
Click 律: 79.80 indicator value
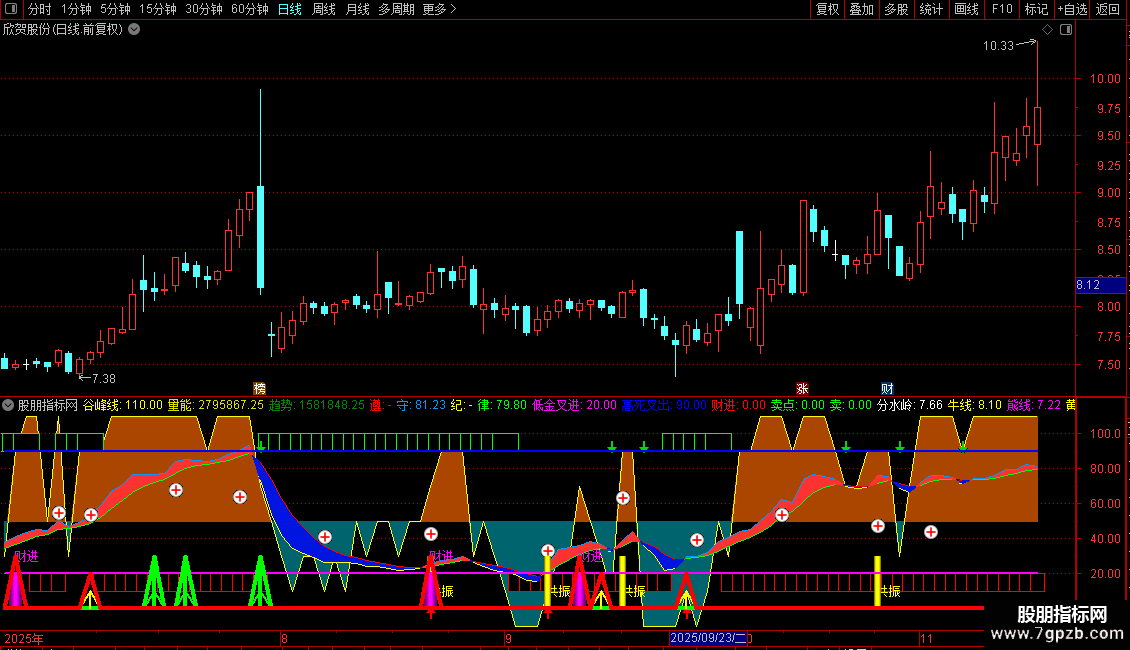point(502,405)
